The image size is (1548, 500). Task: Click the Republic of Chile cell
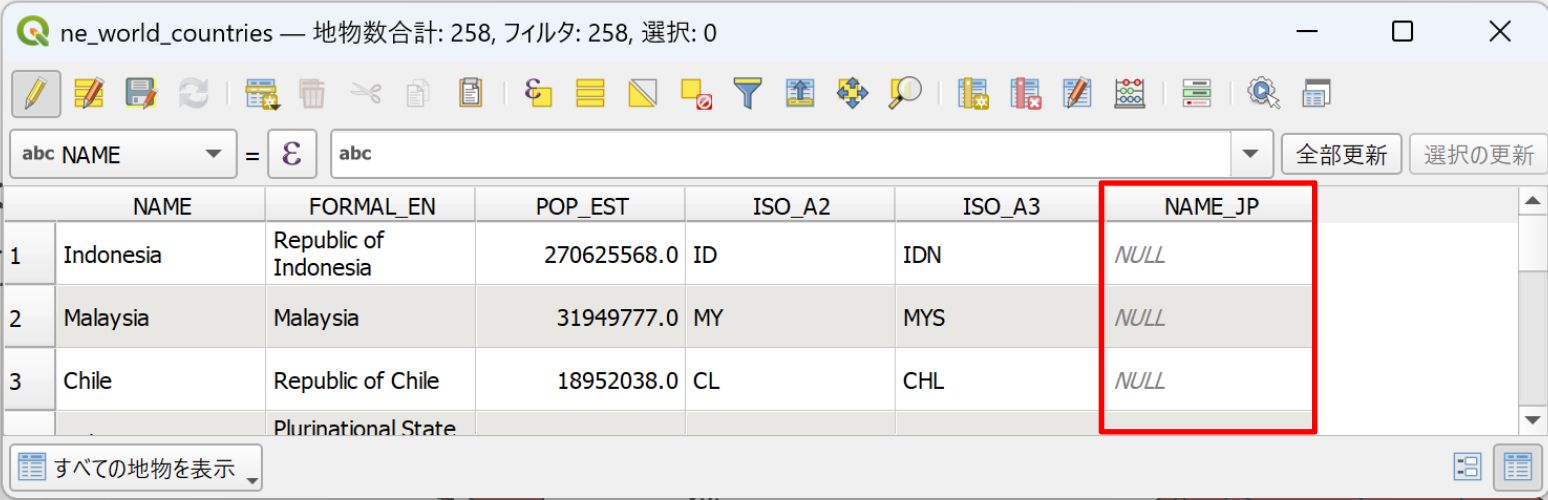click(x=371, y=381)
